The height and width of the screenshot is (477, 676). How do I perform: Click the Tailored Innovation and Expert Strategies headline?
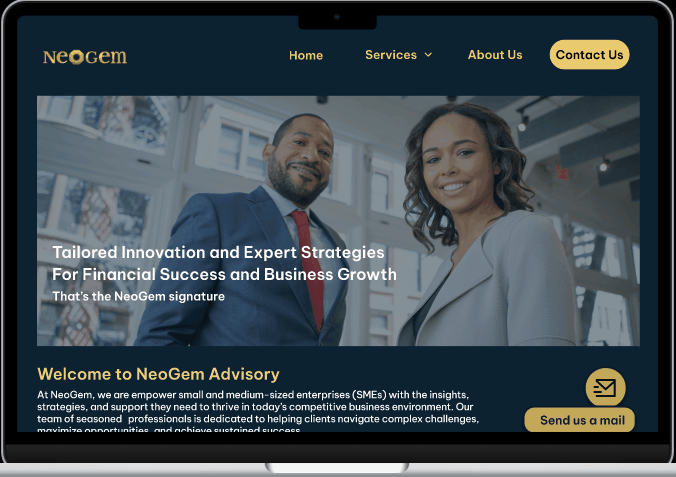coord(218,252)
